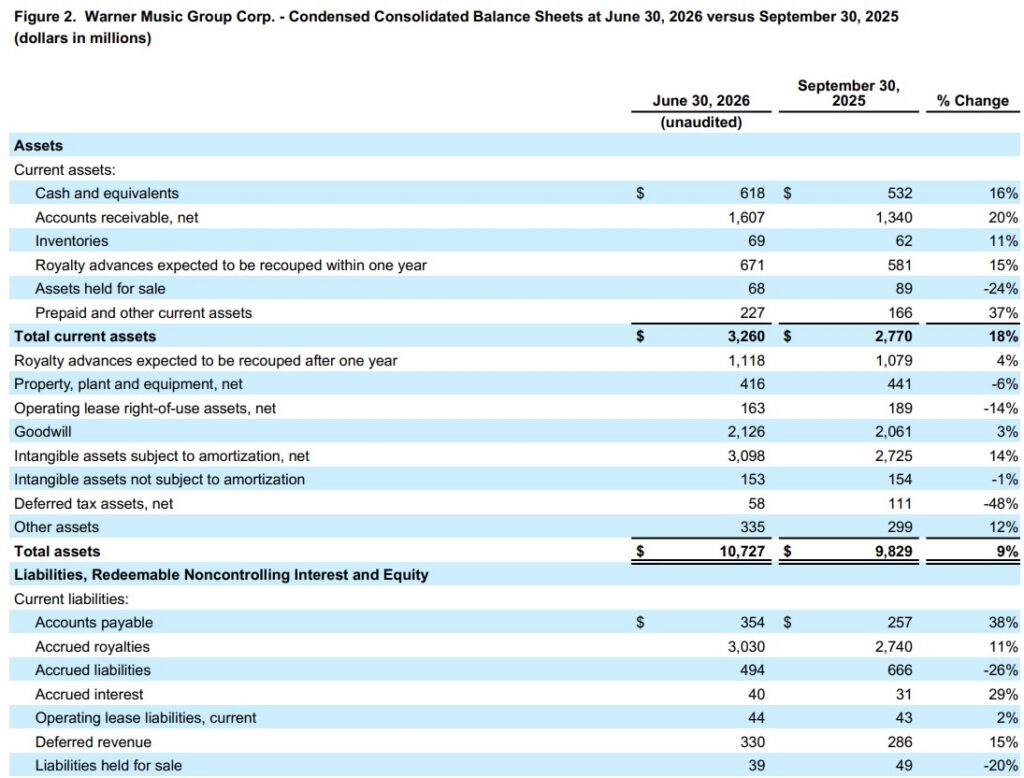Click the 'Deferred tax assets, net' label
The image size is (1024, 778).
[93, 504]
